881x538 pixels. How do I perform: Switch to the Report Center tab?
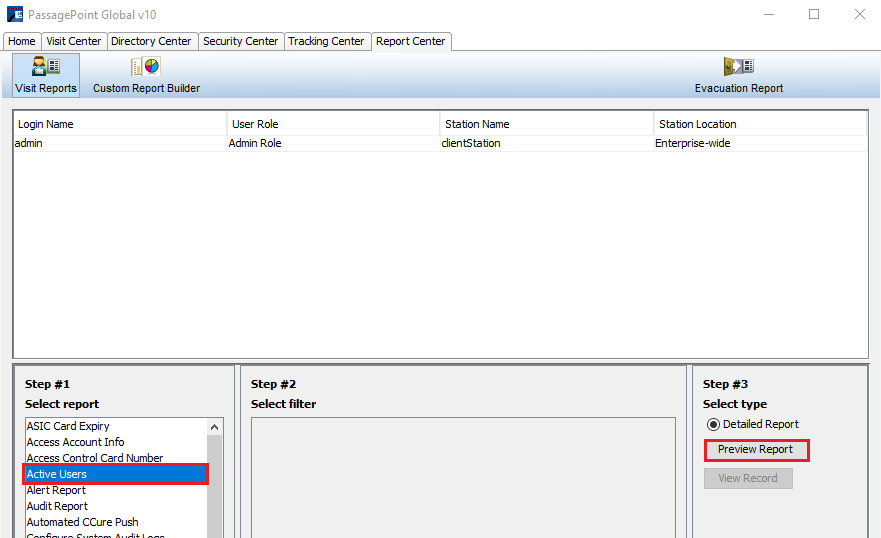(411, 42)
